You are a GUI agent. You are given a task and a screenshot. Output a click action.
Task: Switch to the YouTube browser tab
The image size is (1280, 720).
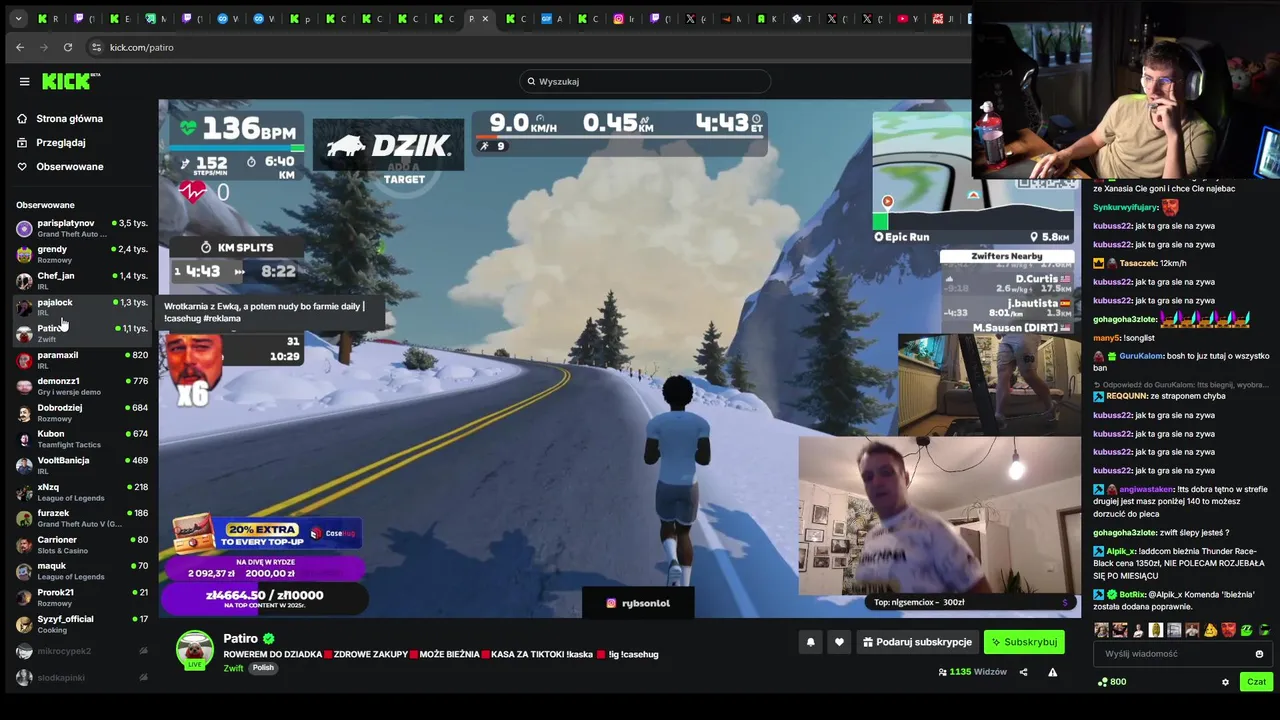click(908, 19)
